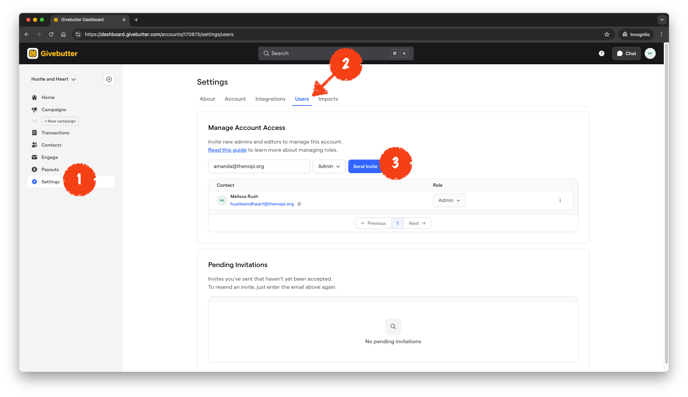Open the browser tab list chevron

(x=662, y=20)
